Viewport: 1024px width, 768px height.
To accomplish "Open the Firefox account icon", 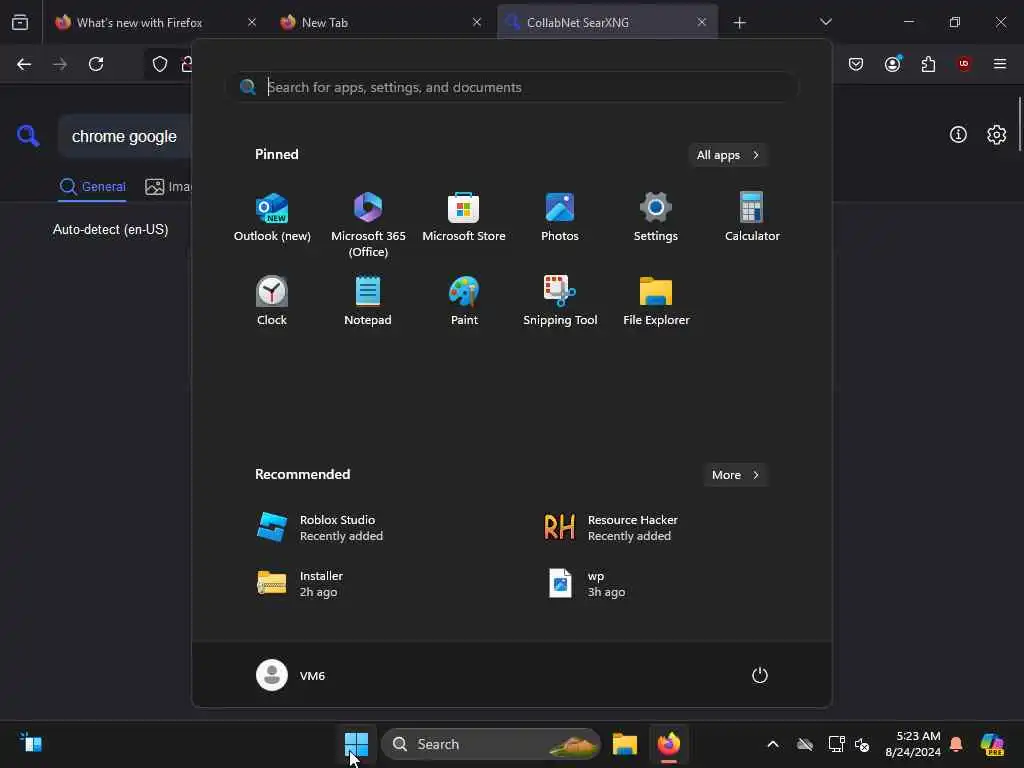I will [892, 64].
